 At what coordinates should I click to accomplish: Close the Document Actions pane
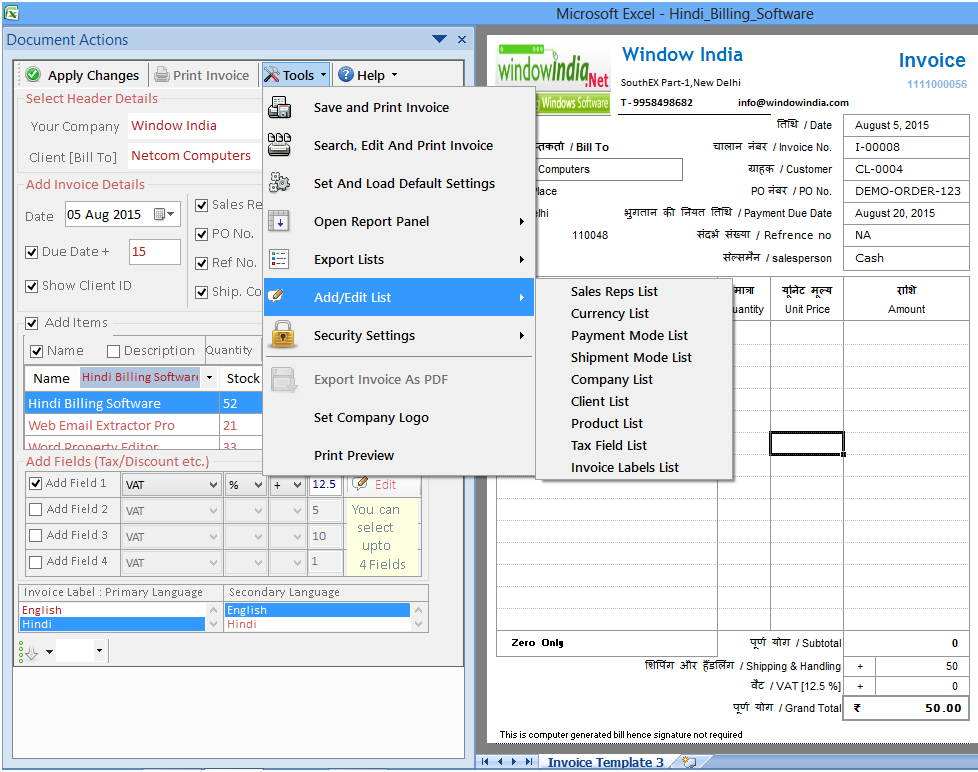point(462,39)
